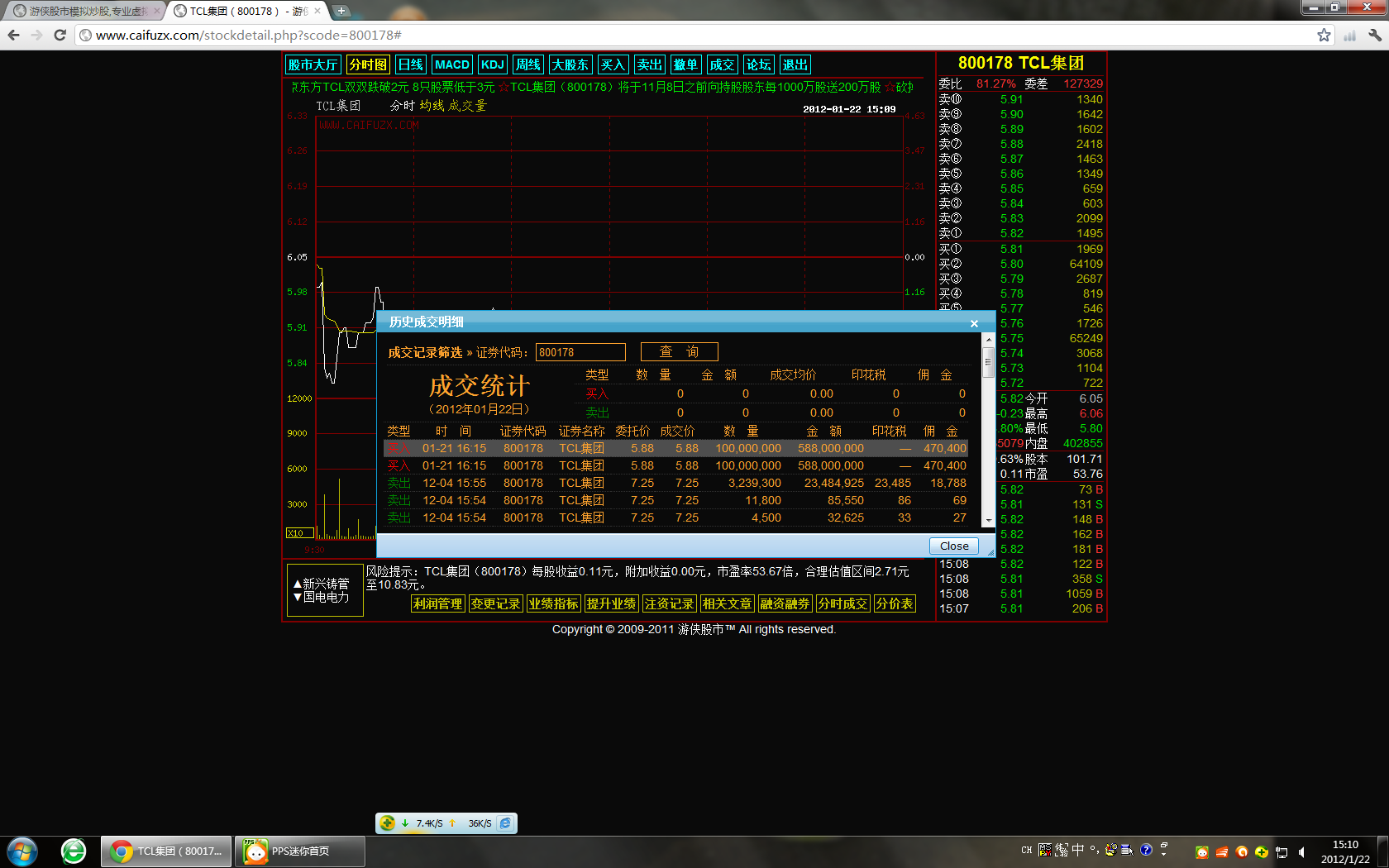Screen dimensions: 1389x868
Task: Open Windows Start menu
Action: coord(22,851)
